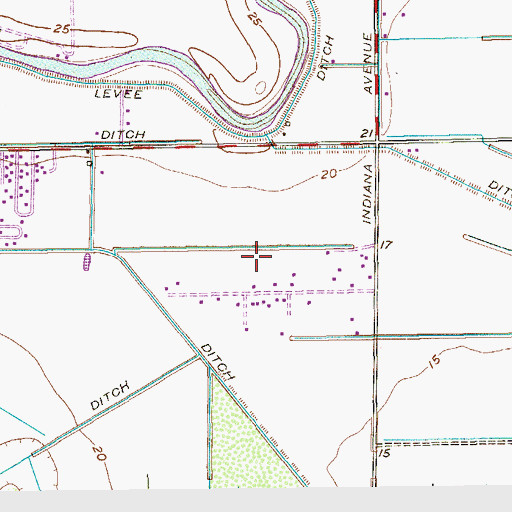
Task: Click the "INDIANA" road name label
Action: pos(367,194)
